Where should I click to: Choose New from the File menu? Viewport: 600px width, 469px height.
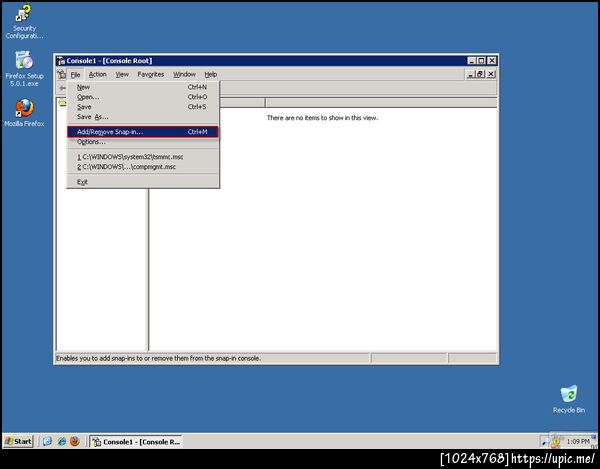click(143, 87)
